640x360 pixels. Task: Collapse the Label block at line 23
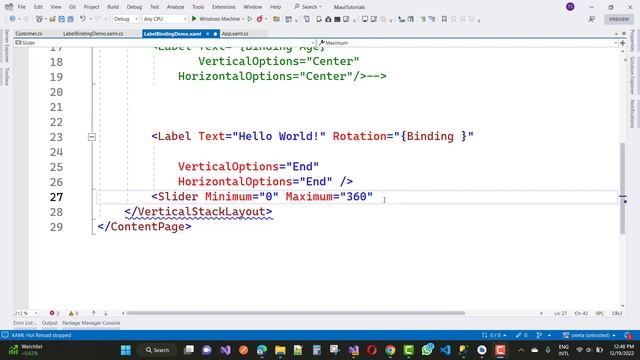point(92,137)
